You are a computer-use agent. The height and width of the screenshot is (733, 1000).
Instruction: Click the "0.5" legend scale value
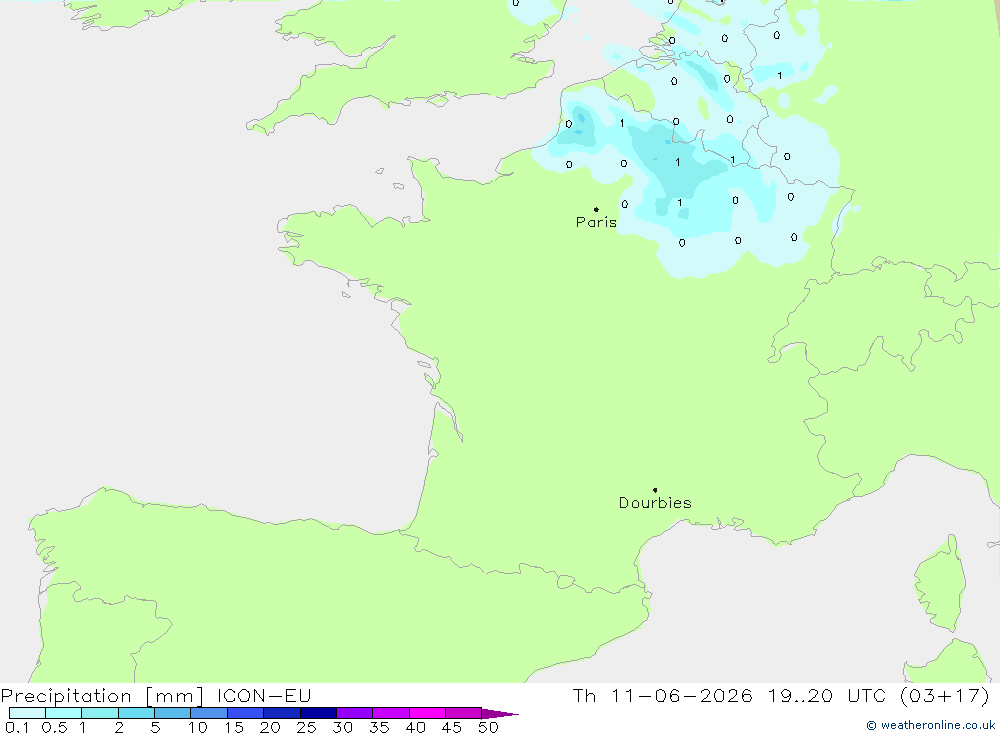tap(54, 727)
